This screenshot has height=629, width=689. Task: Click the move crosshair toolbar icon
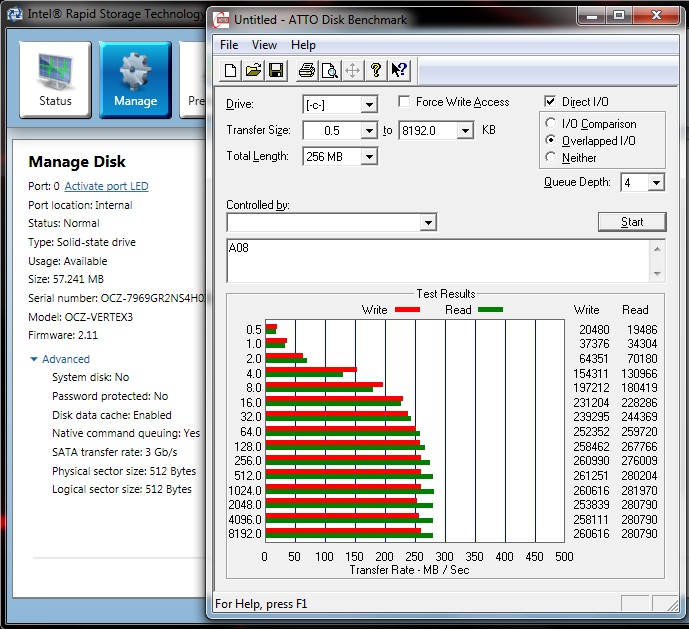(352, 70)
